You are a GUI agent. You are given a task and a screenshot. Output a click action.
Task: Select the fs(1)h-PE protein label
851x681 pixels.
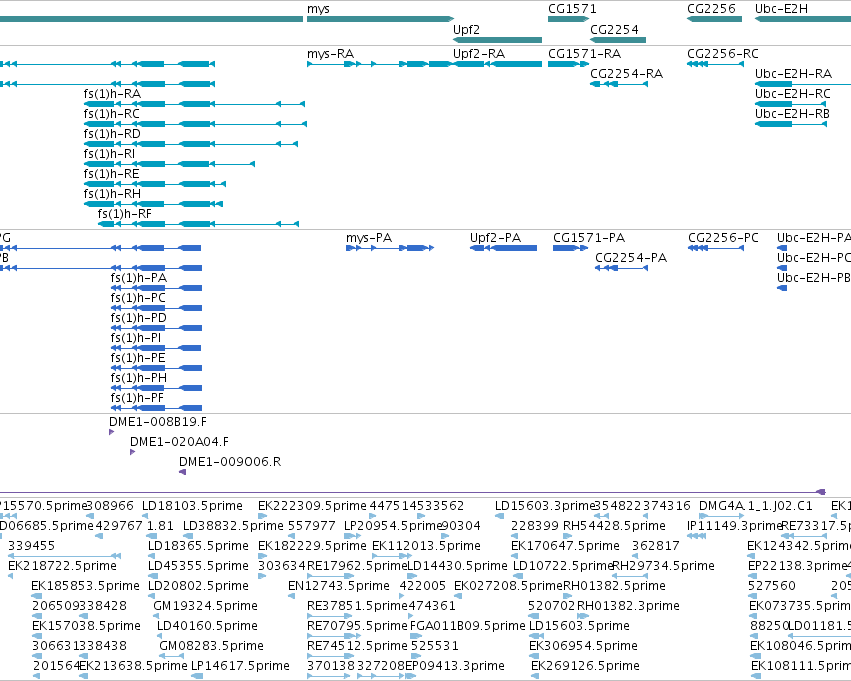coord(138,359)
